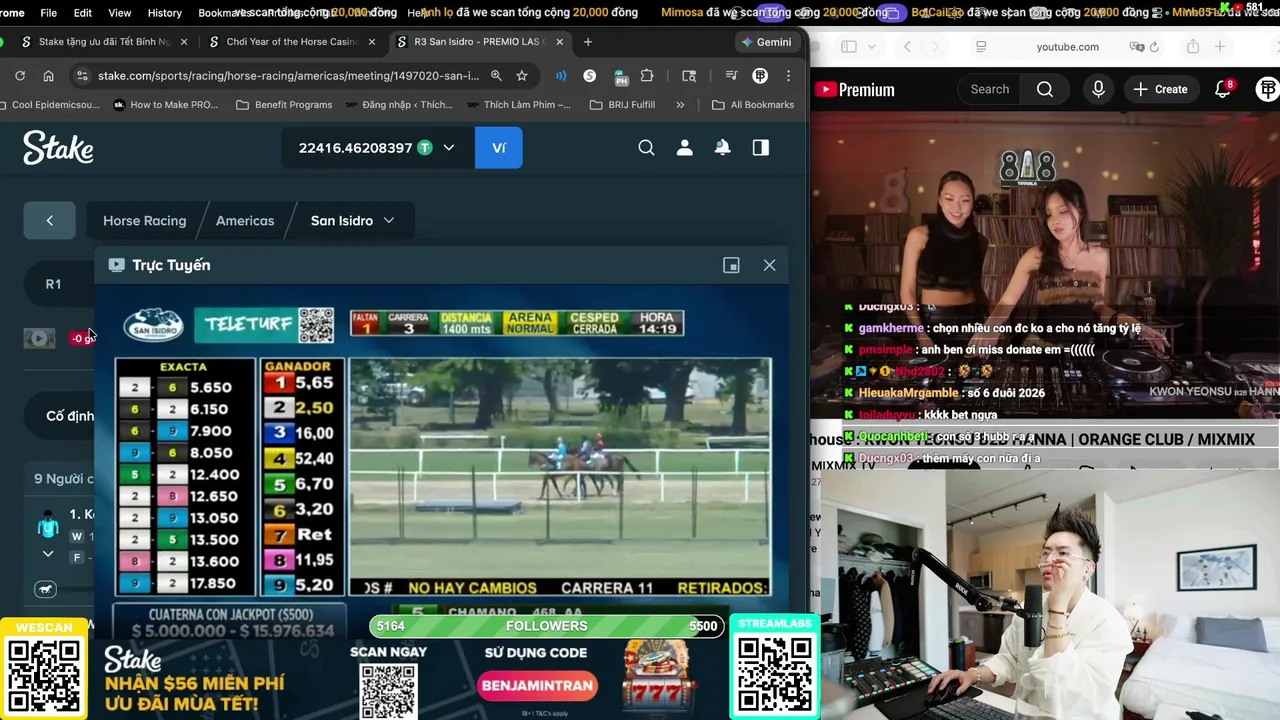Go back in Safari window
This screenshot has width=1280, height=720.
(x=907, y=47)
